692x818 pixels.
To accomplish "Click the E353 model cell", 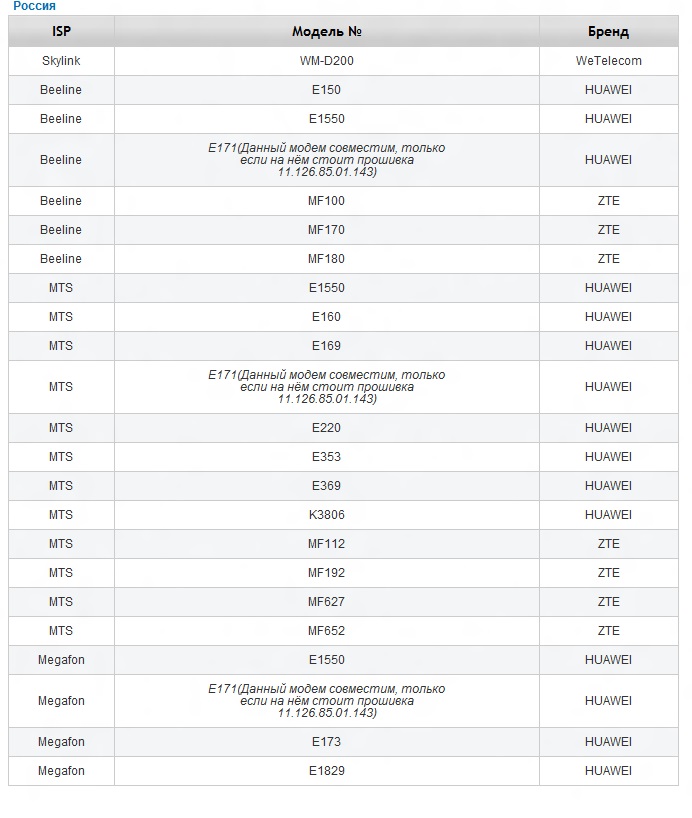I will click(x=326, y=457).
